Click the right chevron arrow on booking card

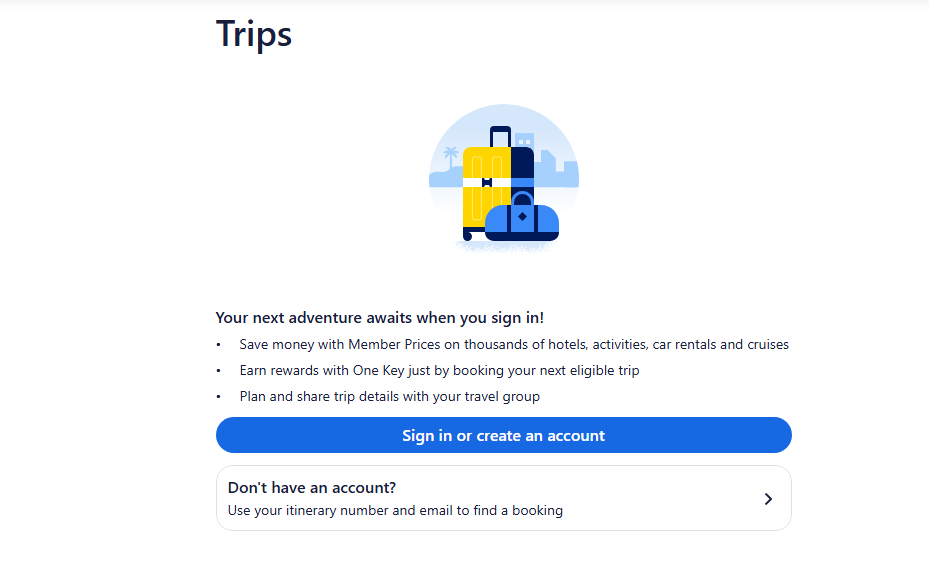click(768, 498)
